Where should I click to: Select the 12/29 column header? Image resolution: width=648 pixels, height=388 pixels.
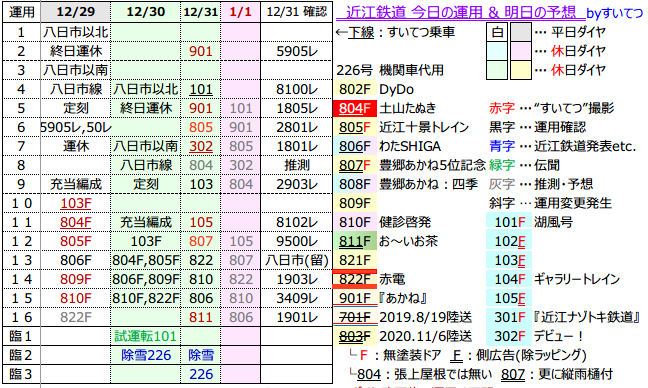tap(76, 12)
